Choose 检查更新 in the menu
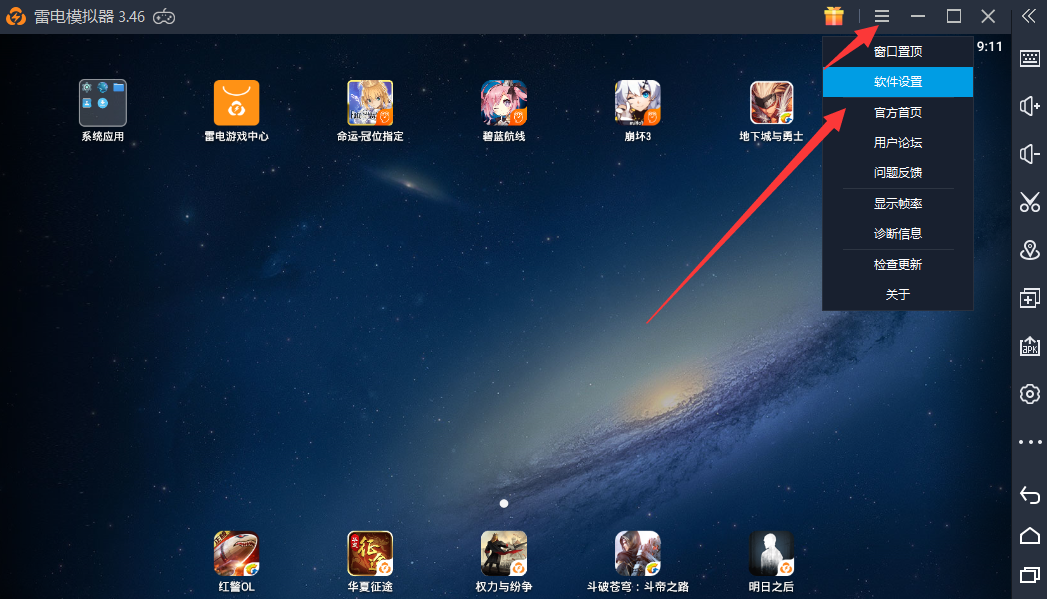1047x599 pixels. tap(897, 265)
